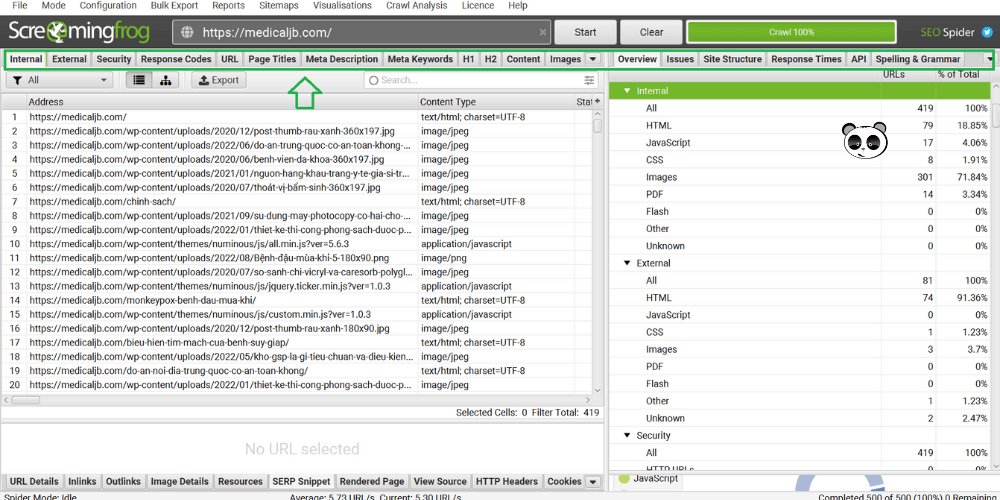Expand hidden bottom tabs after Cookies

(x=593, y=482)
